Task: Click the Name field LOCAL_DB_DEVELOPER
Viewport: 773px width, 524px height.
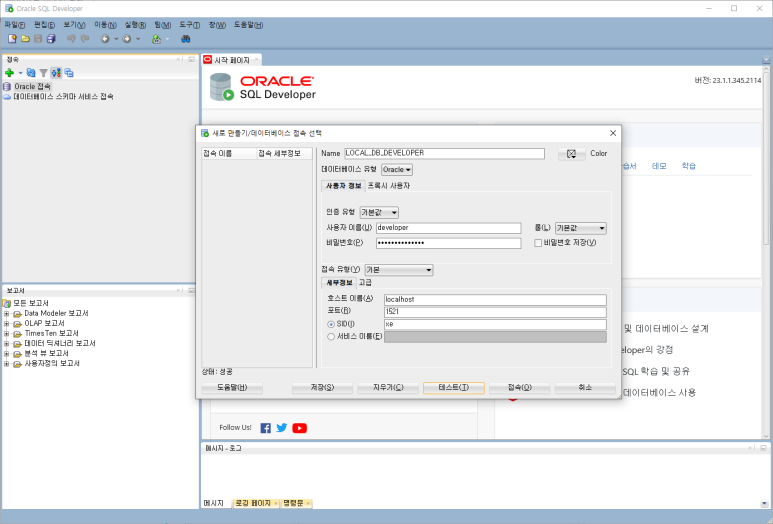Action: [x=444, y=153]
